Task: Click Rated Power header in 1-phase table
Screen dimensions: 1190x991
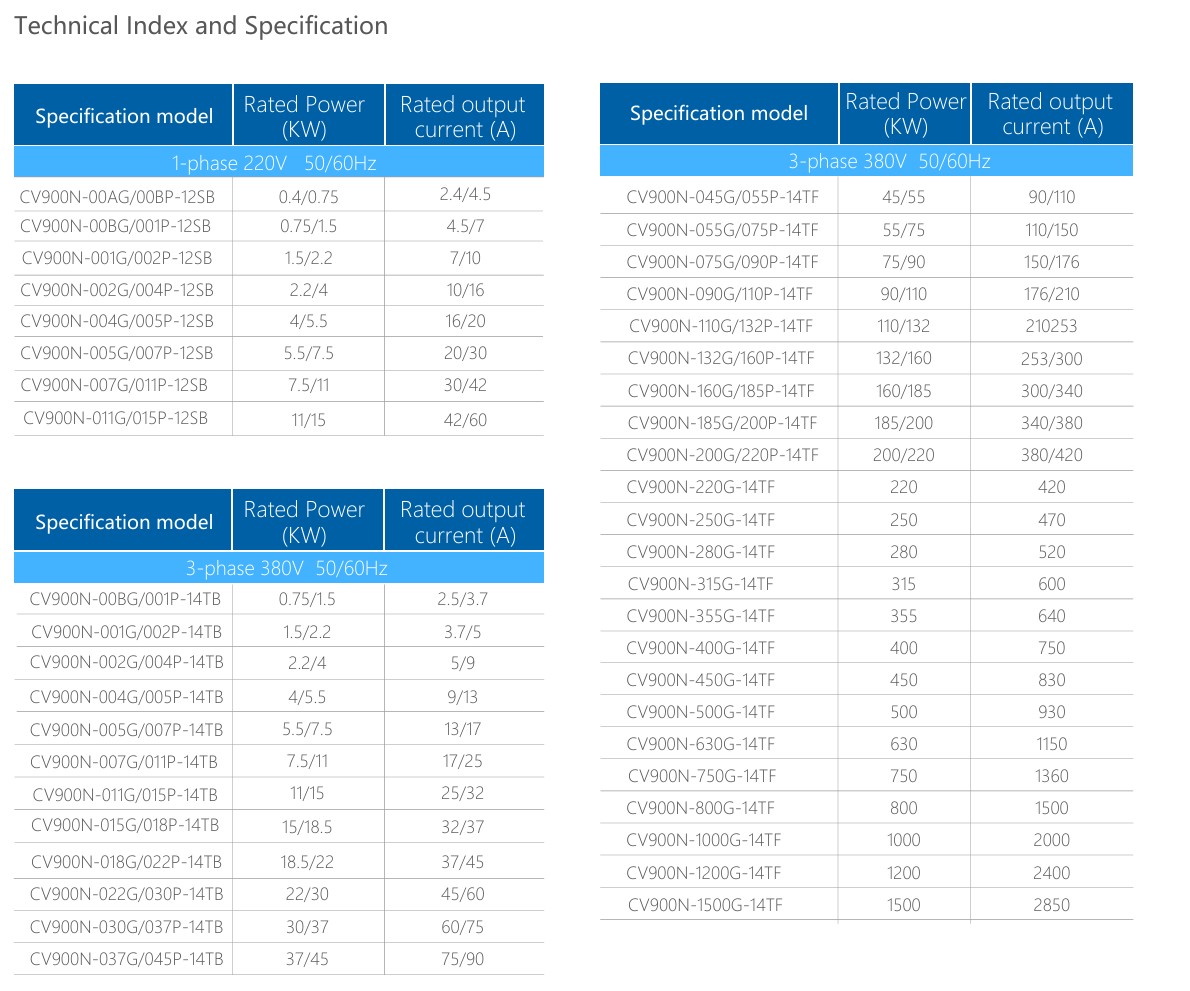Action: (x=304, y=116)
